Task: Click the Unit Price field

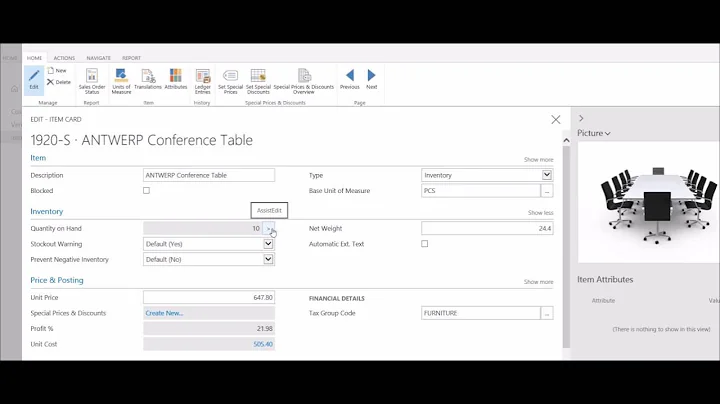Action: tap(209, 297)
